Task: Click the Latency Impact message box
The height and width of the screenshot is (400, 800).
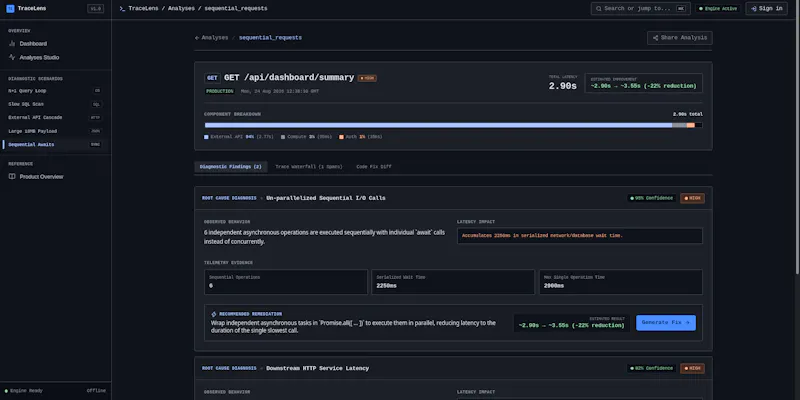Action: point(580,236)
